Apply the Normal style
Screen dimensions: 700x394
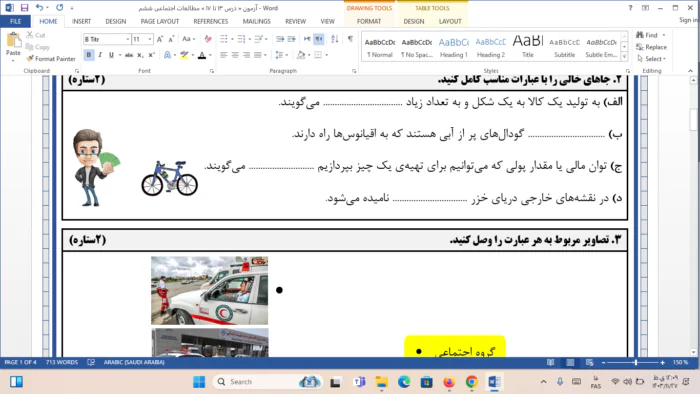[x=379, y=47]
